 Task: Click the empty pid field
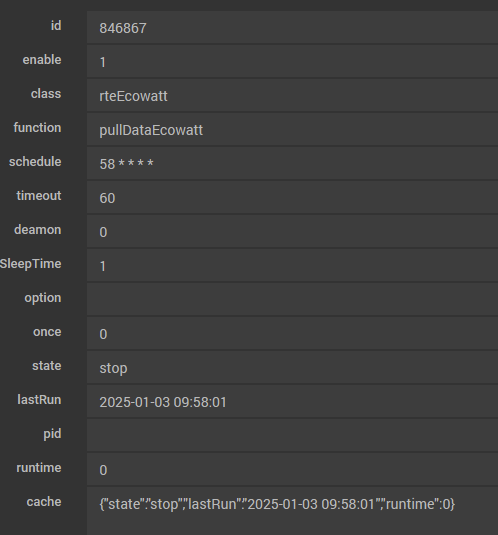[x=292, y=435]
